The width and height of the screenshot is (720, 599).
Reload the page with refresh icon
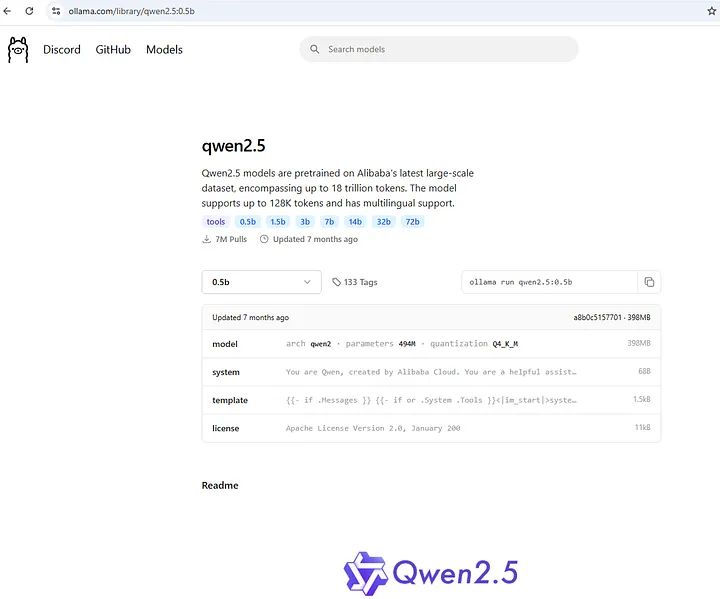click(x=29, y=10)
